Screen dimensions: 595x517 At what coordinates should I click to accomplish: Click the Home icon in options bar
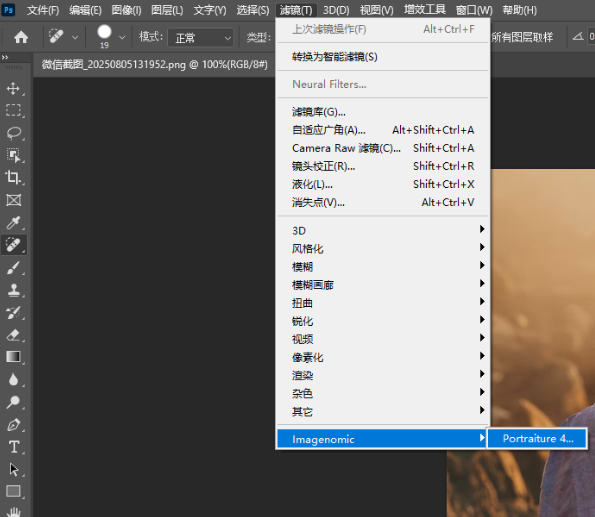[x=21, y=37]
